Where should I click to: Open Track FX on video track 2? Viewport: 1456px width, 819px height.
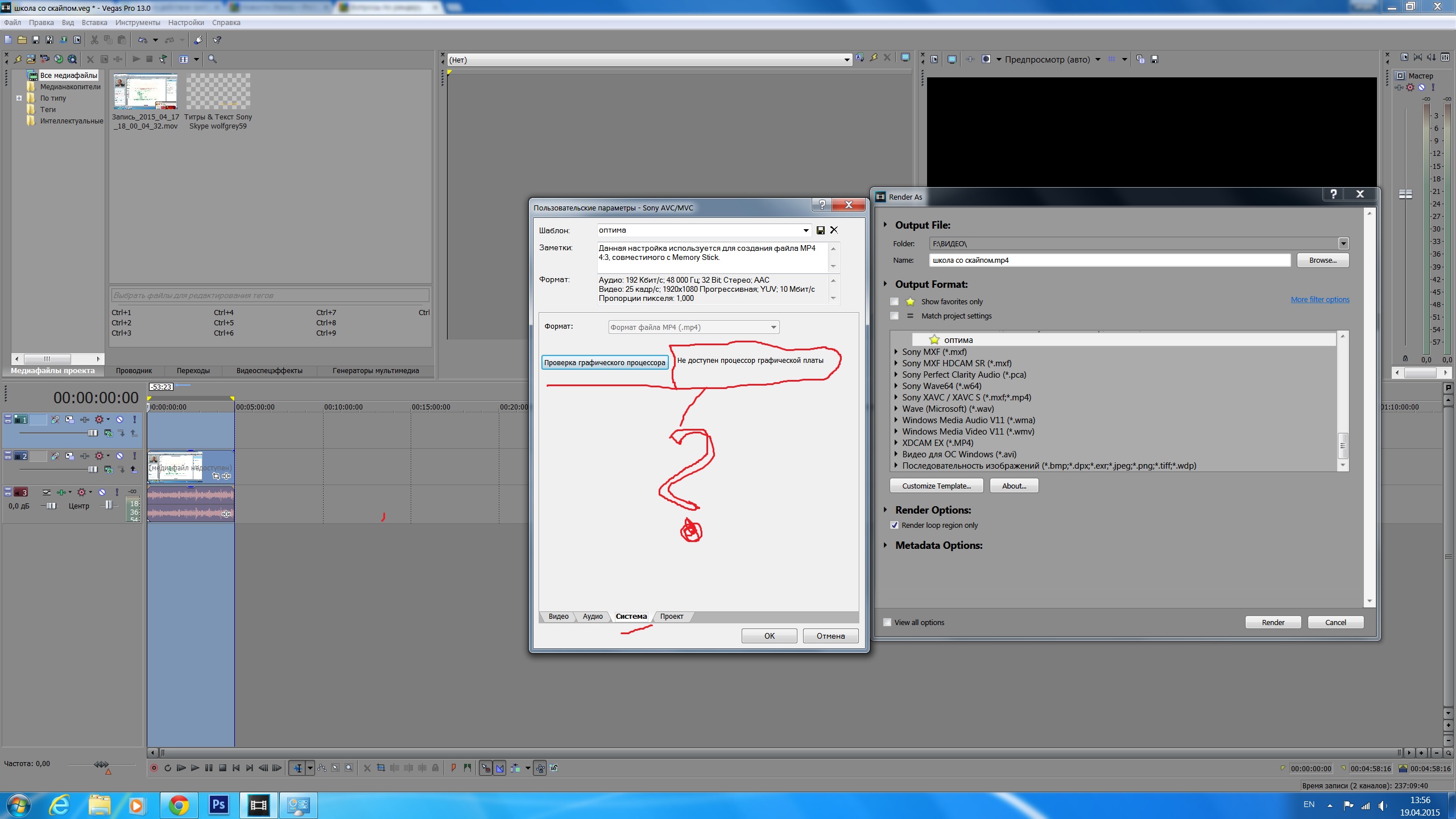[85, 456]
